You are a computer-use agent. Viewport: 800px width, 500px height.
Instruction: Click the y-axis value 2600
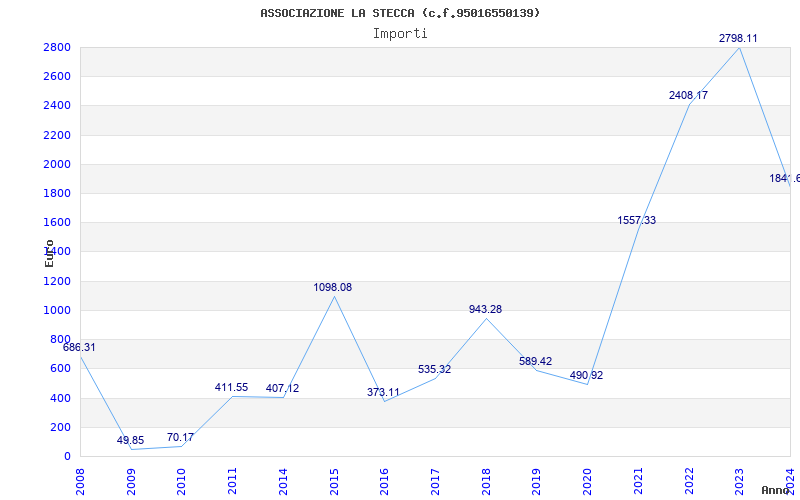58,77
